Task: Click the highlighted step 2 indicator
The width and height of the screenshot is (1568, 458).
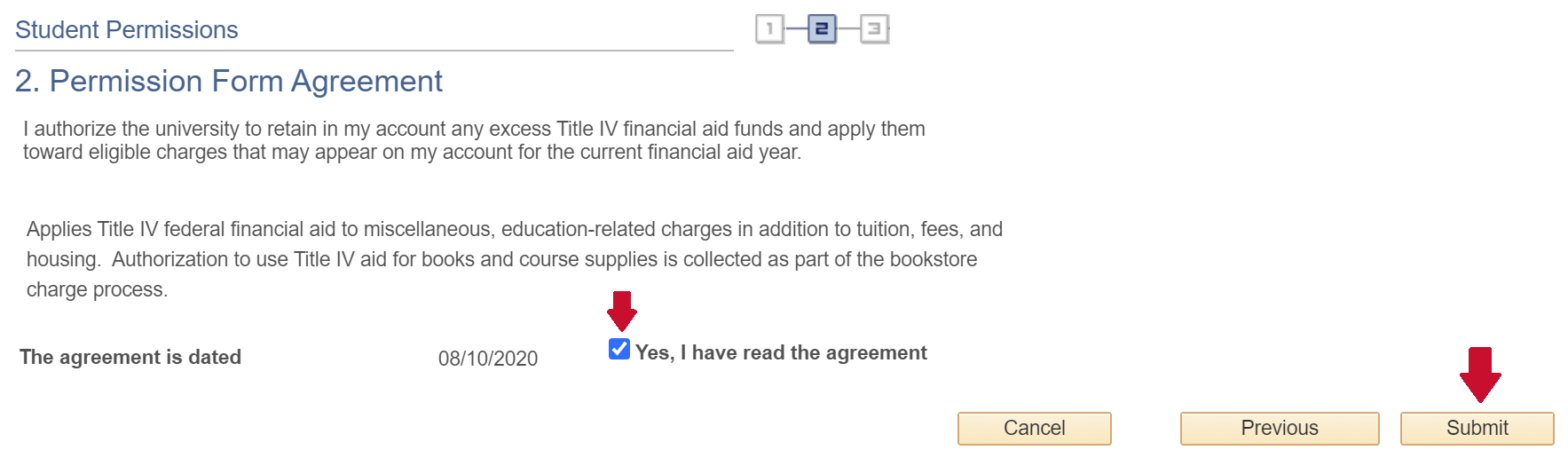Action: tap(822, 29)
